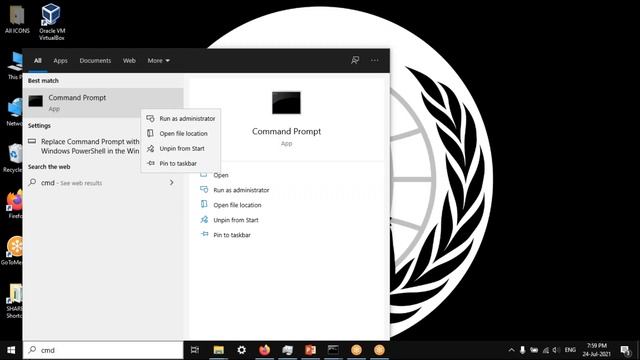Click the Start button on taskbar

click(11, 350)
